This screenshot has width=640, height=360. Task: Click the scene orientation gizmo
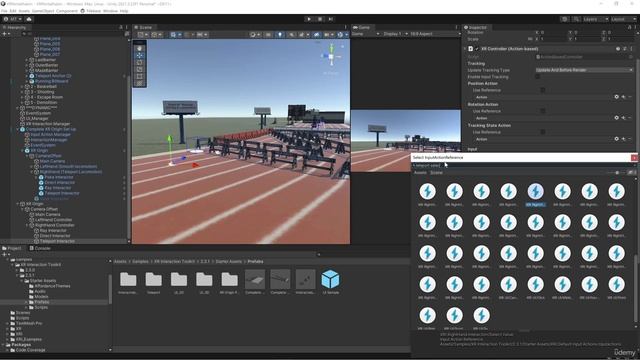(331, 56)
